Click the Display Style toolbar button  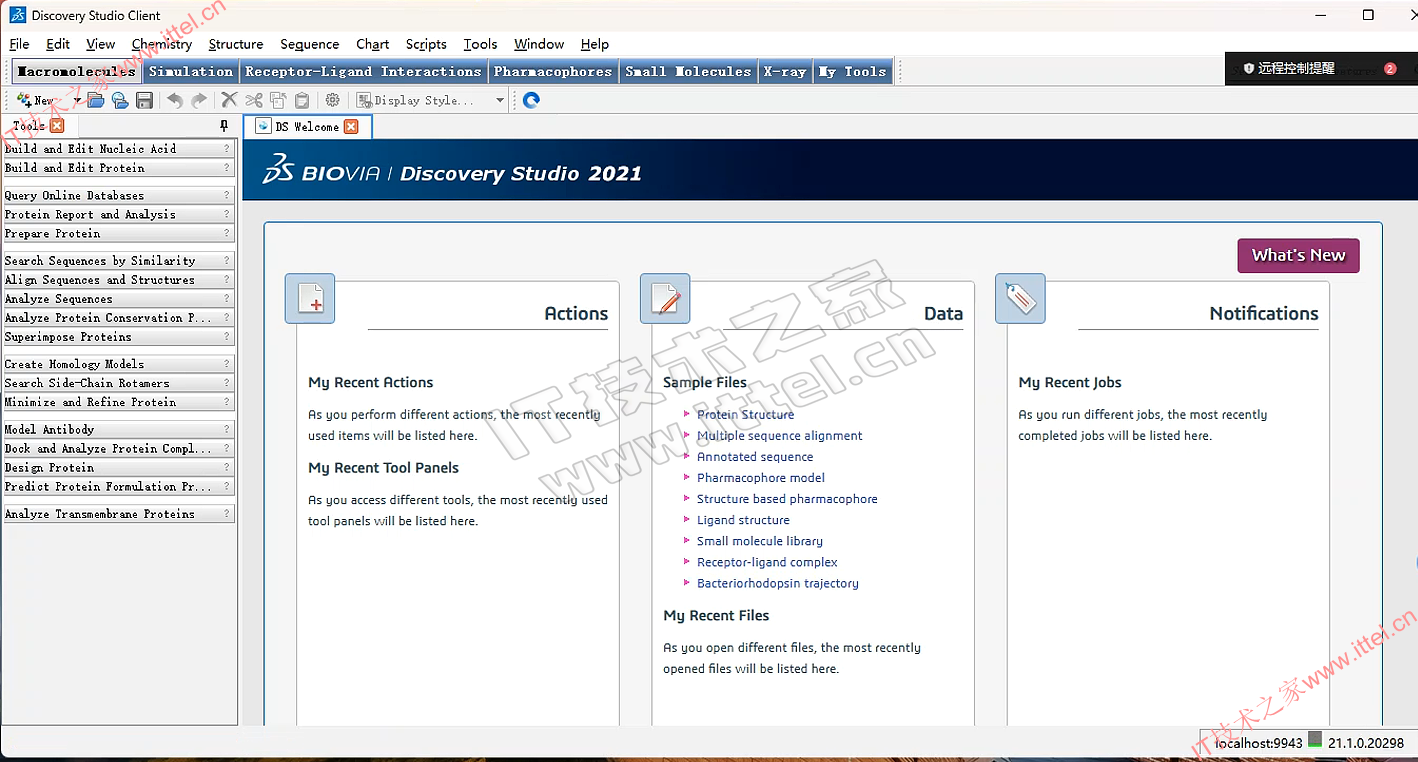click(422, 100)
